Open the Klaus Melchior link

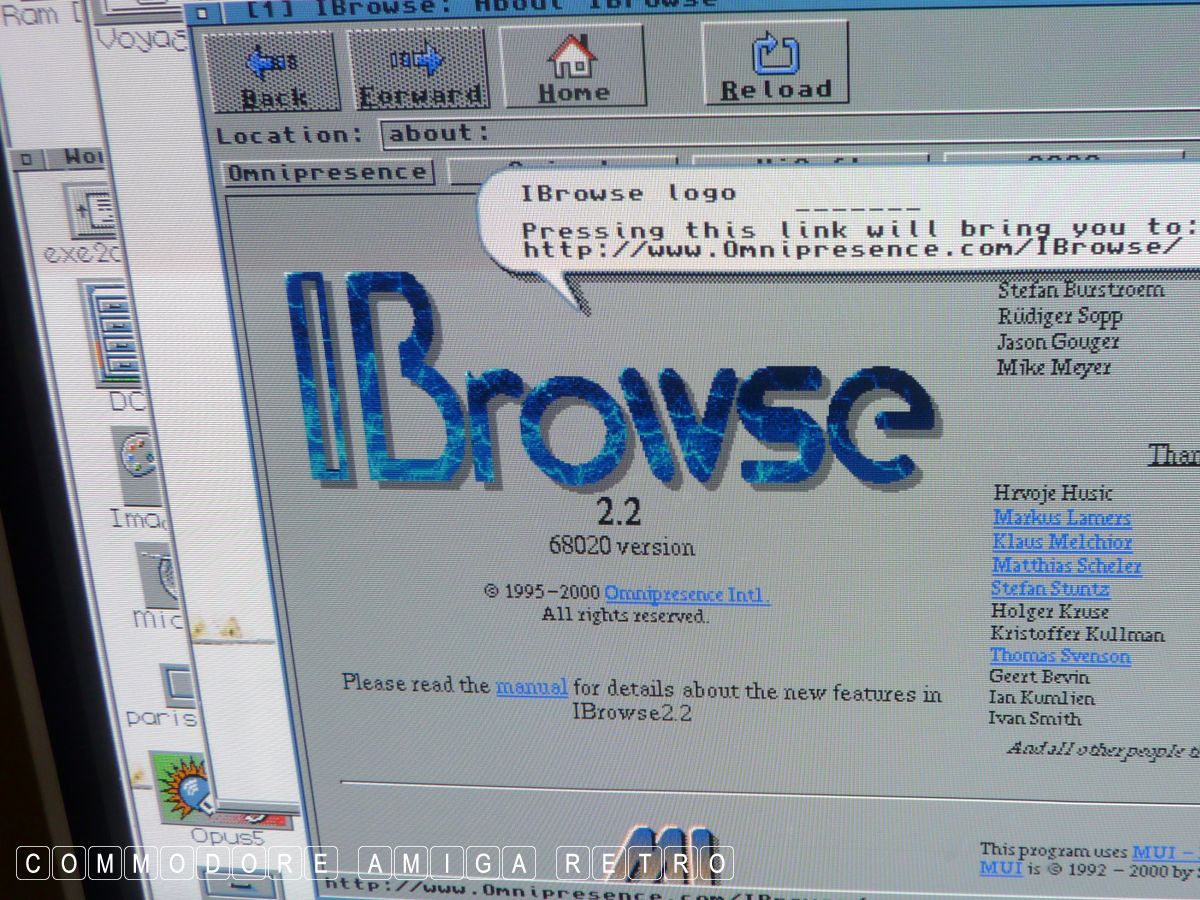(x=1061, y=542)
